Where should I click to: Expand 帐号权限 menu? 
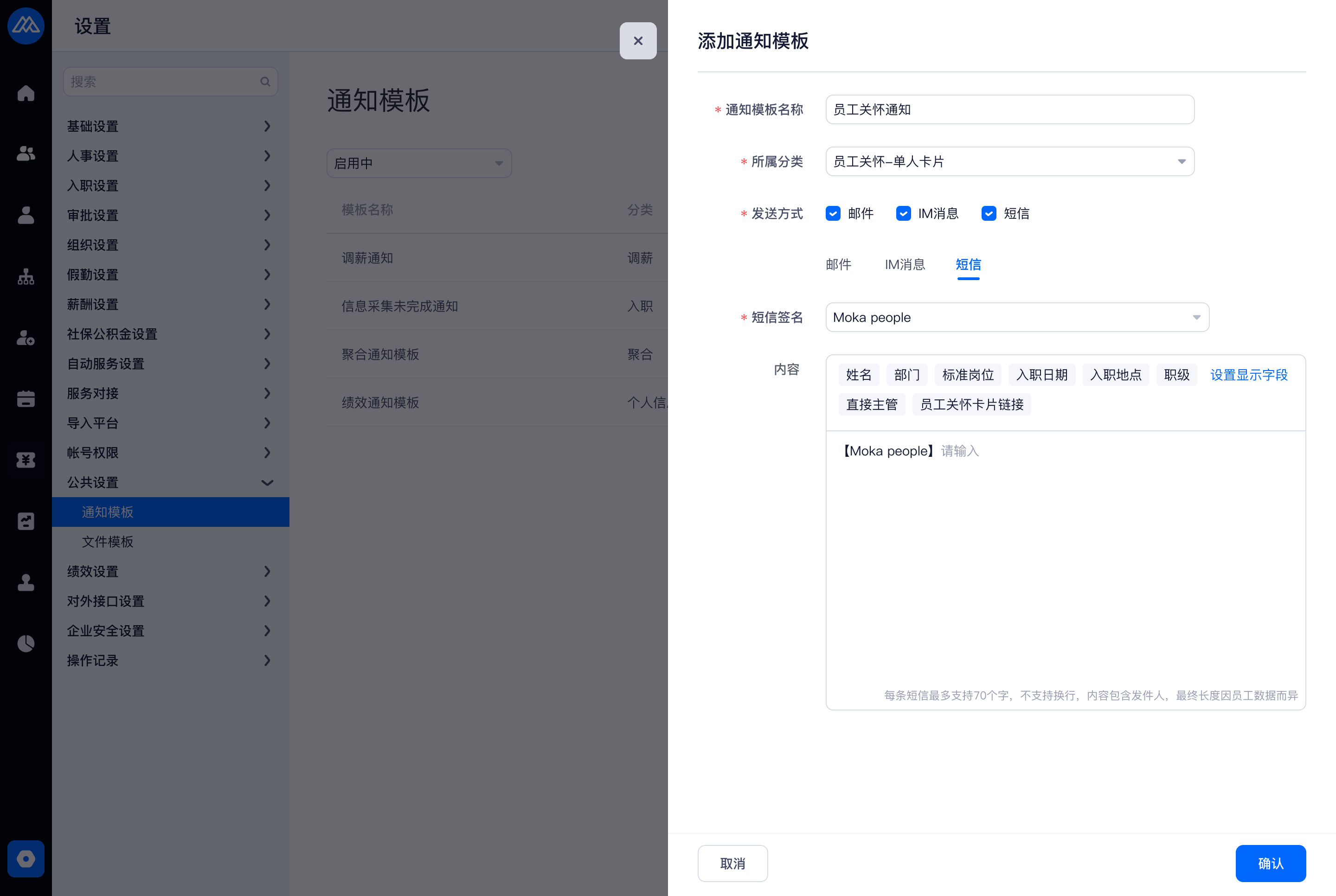pyautogui.click(x=170, y=453)
